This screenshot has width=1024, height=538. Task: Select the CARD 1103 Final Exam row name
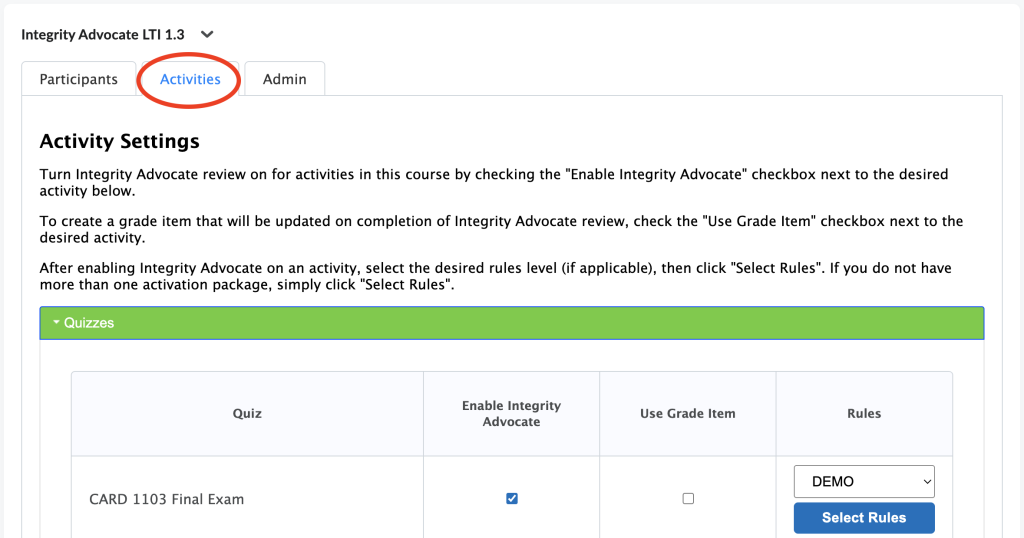click(166, 499)
